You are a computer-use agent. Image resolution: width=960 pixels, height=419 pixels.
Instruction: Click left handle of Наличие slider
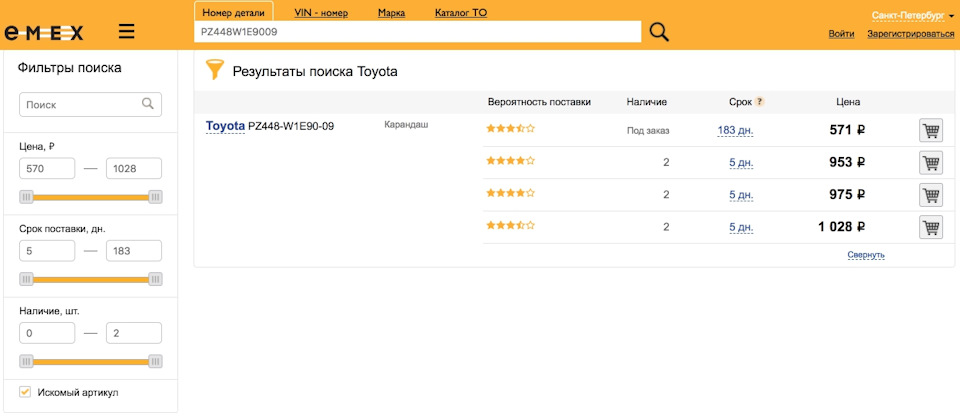[x=26, y=361]
